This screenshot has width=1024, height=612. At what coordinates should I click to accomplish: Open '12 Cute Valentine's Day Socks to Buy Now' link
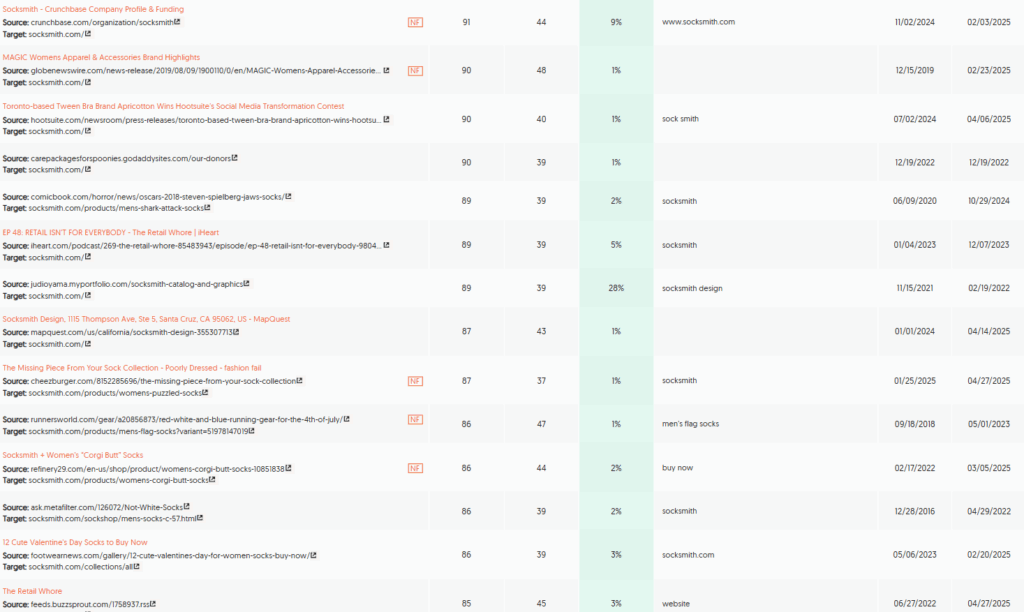74,543
